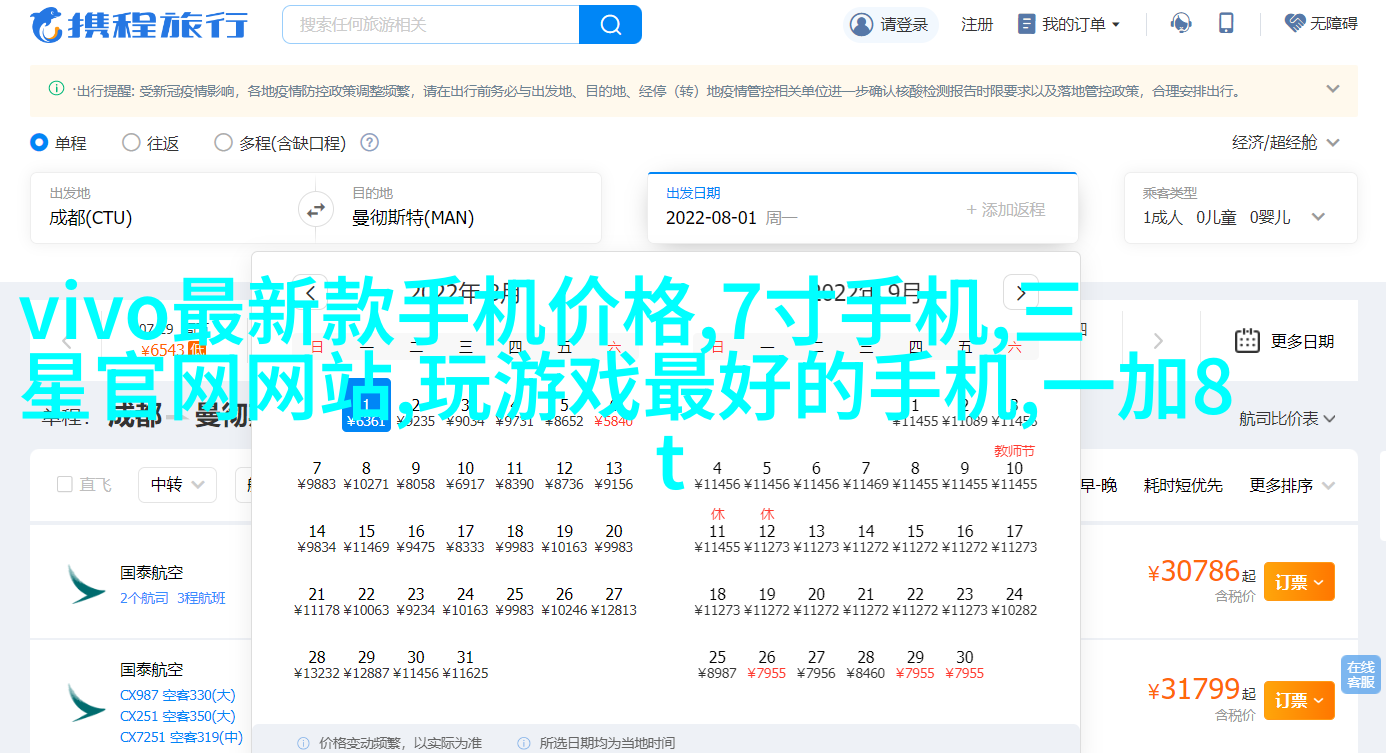Click the Ctrip logo in the header
1386x753 pixels.
click(139, 24)
